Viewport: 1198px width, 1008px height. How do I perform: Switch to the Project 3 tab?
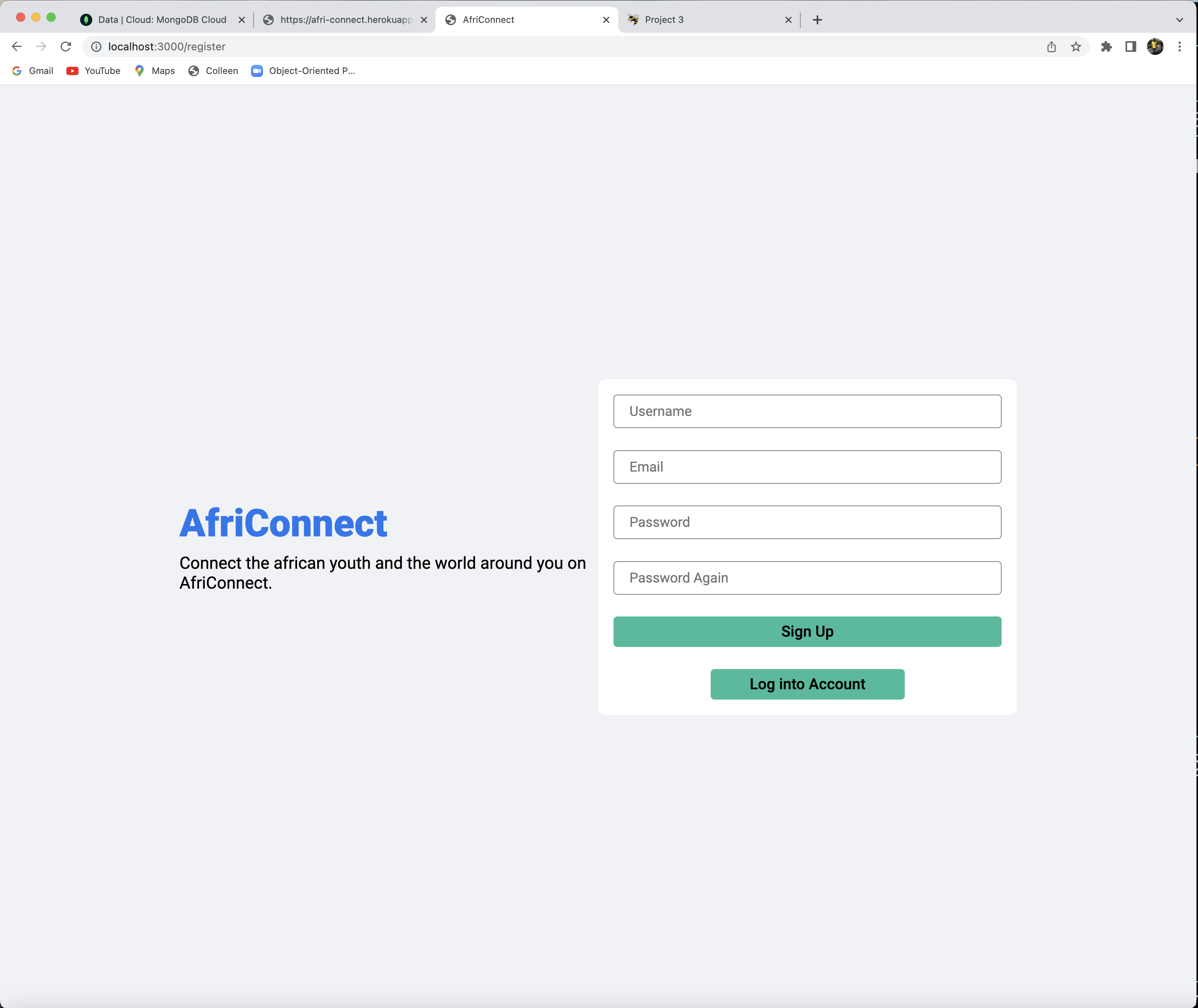[686, 19]
